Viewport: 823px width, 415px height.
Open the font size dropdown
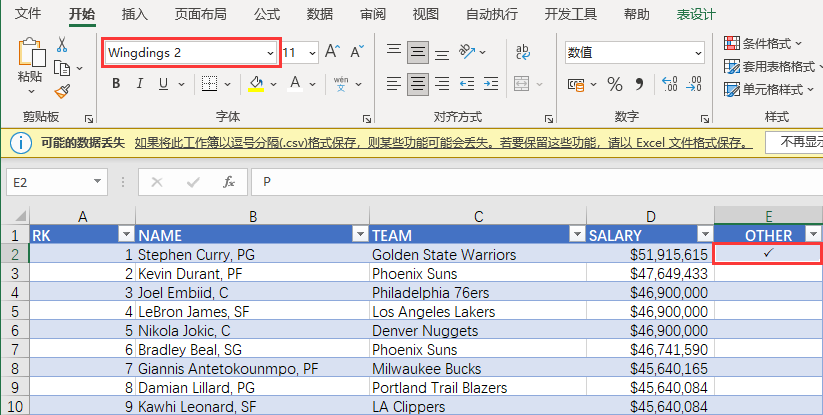312,52
